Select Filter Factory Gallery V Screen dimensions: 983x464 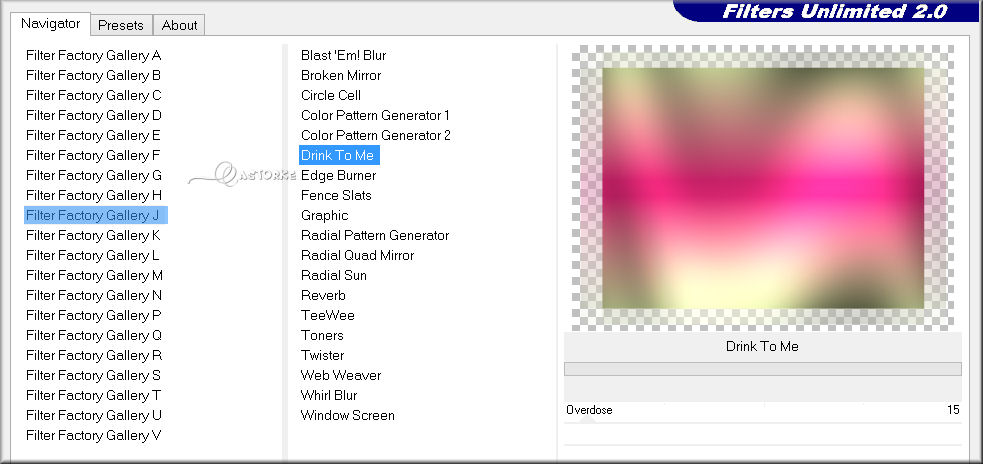tap(93, 436)
